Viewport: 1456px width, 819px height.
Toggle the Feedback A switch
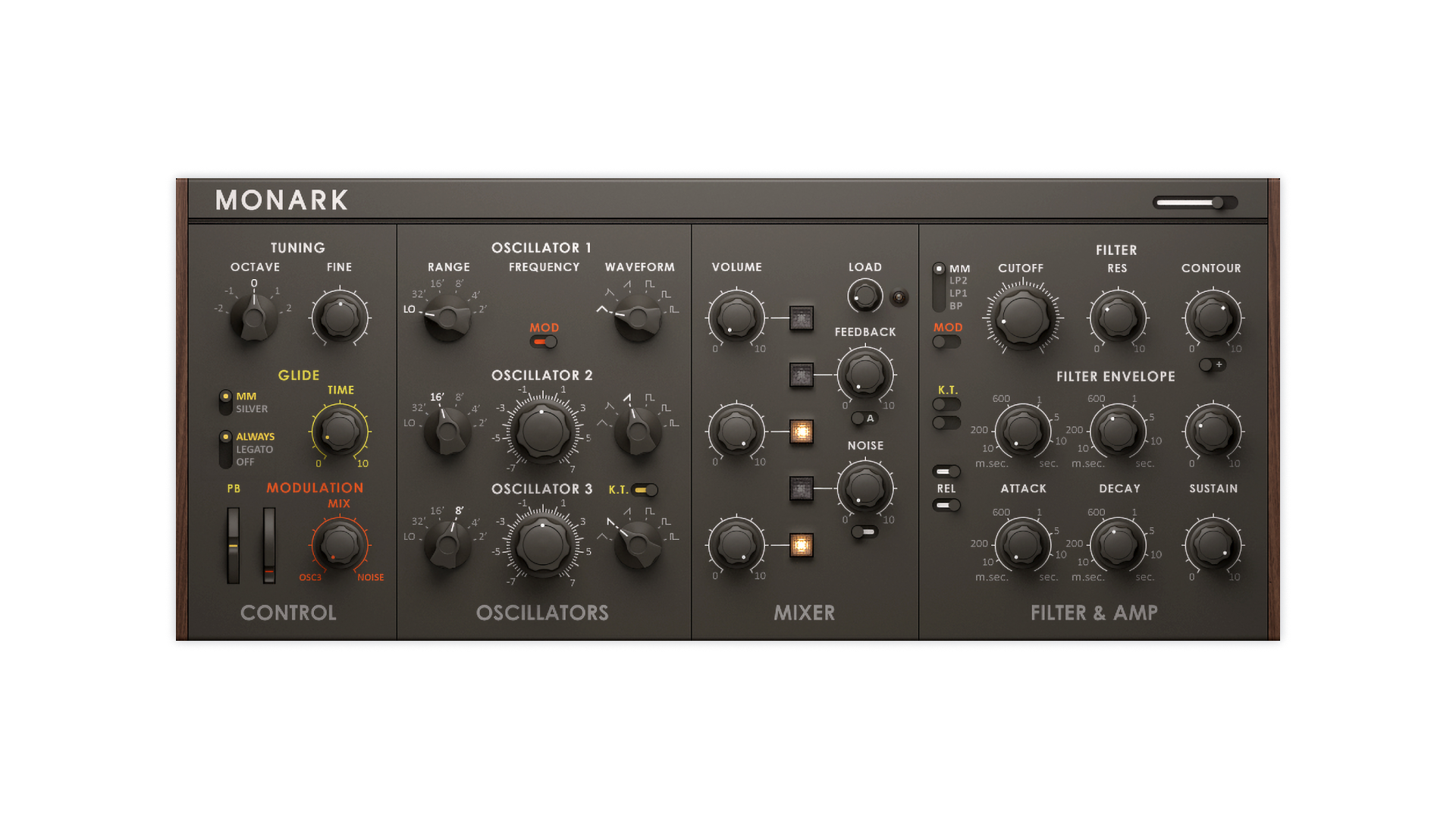[x=863, y=419]
